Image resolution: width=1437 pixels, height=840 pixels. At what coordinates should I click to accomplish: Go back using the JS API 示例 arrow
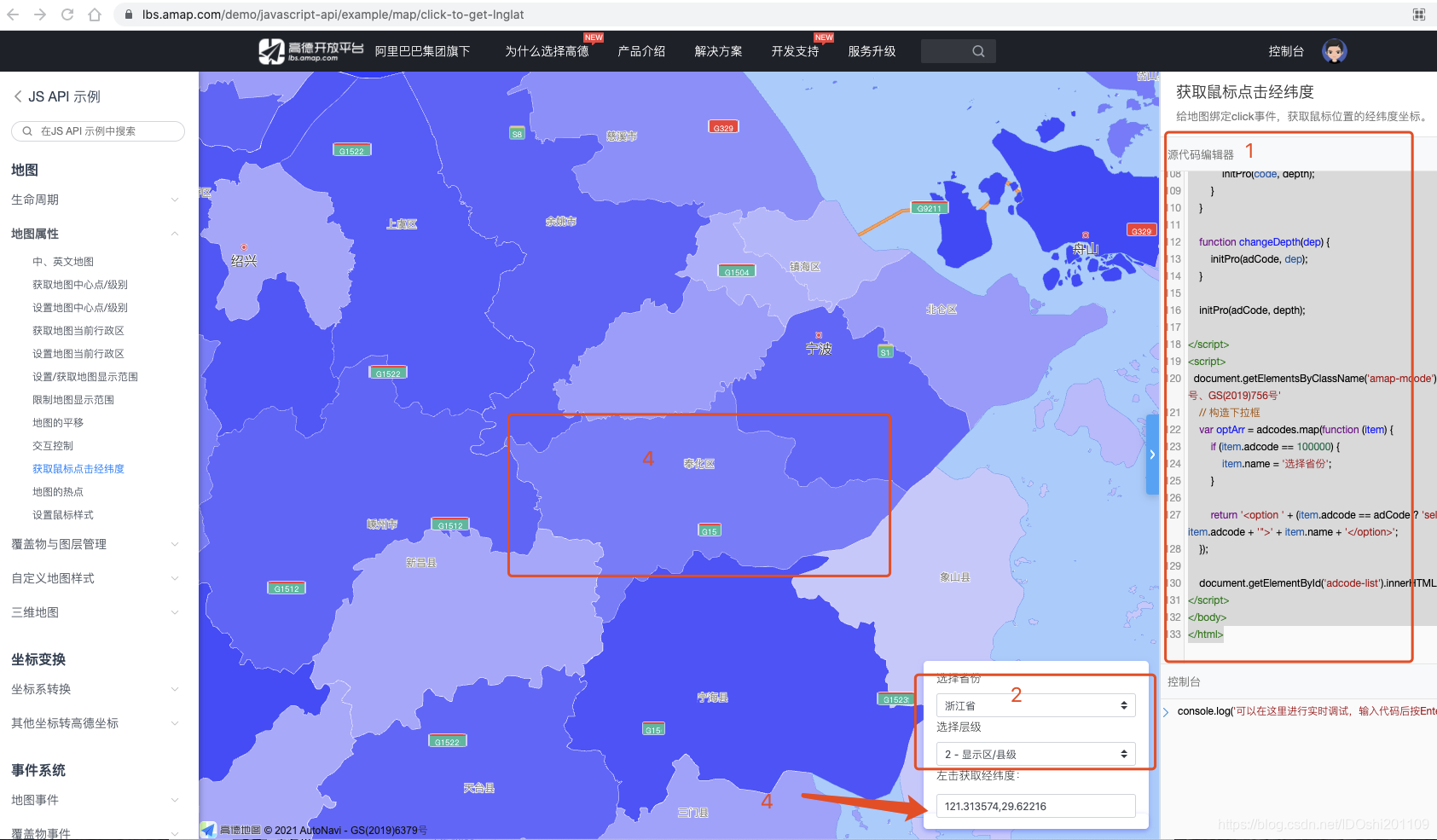pos(18,96)
